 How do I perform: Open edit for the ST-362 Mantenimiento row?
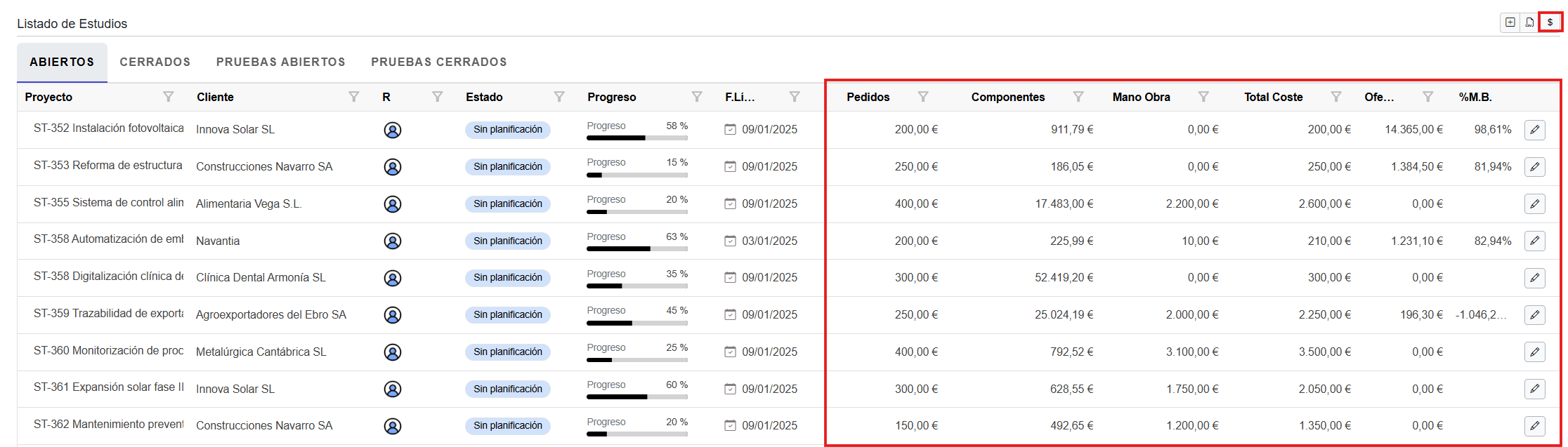1534,426
